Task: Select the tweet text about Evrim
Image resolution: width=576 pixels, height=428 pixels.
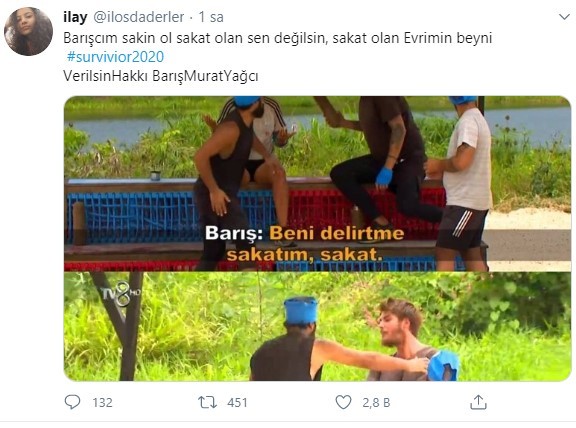Action: point(278,38)
